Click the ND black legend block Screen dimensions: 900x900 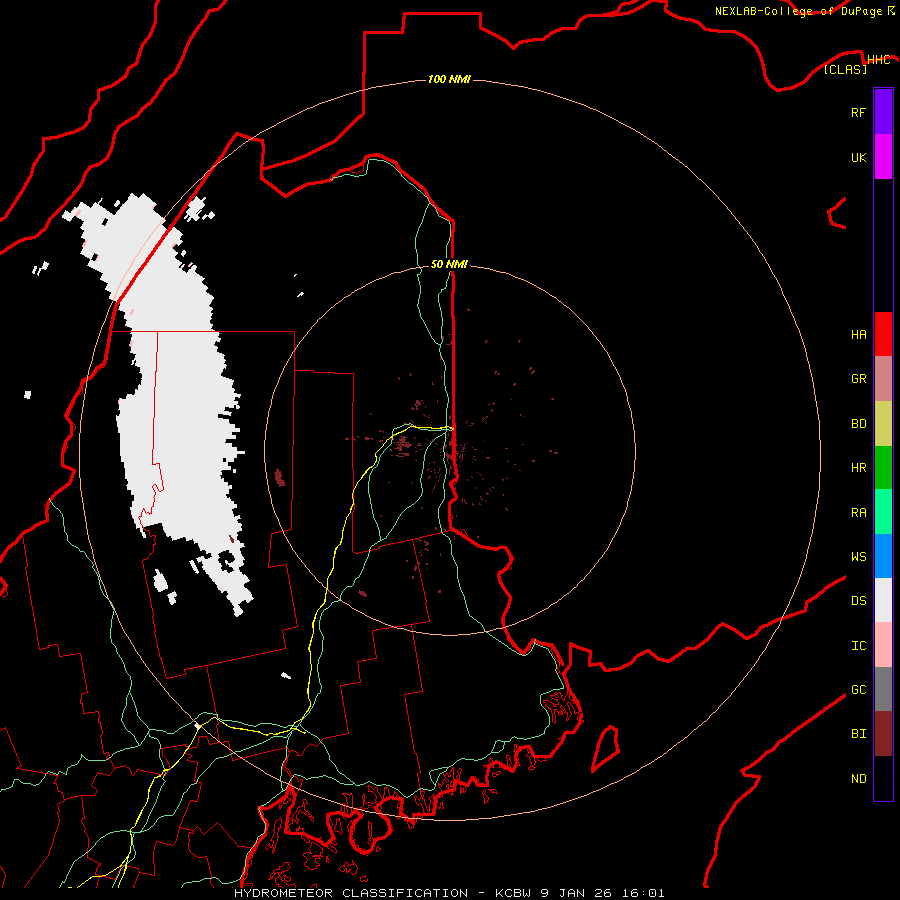[883, 778]
